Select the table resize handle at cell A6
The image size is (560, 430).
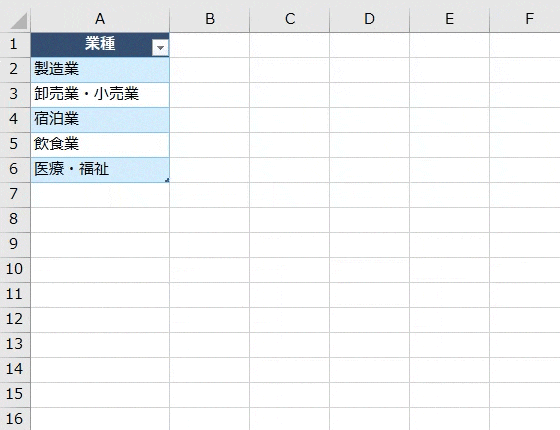click(167, 180)
